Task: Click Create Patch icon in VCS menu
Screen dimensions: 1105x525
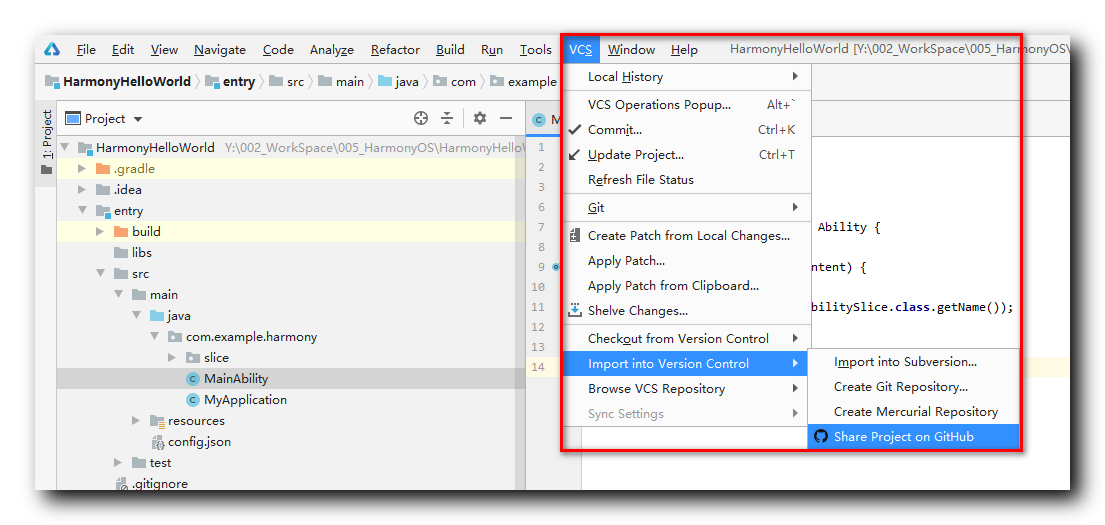Action: [575, 235]
